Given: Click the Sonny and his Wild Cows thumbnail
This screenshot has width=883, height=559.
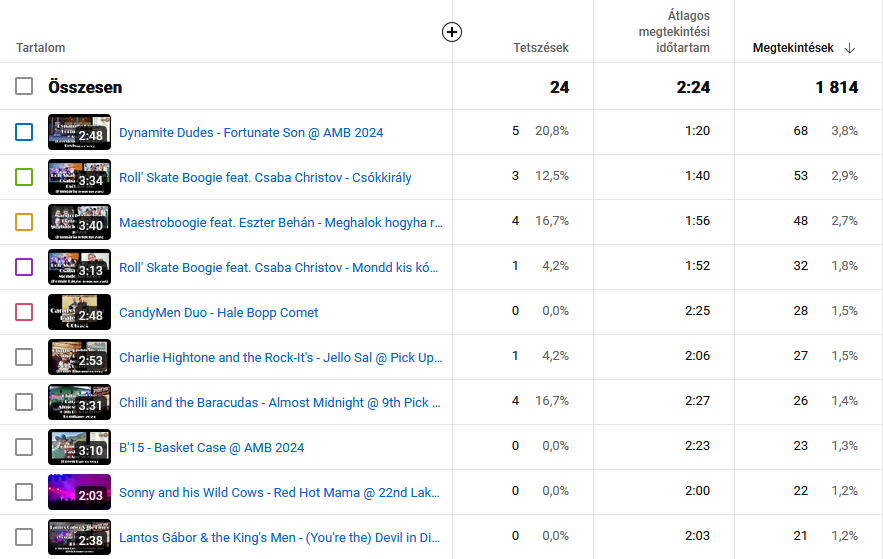Looking at the screenshot, I should tap(79, 492).
